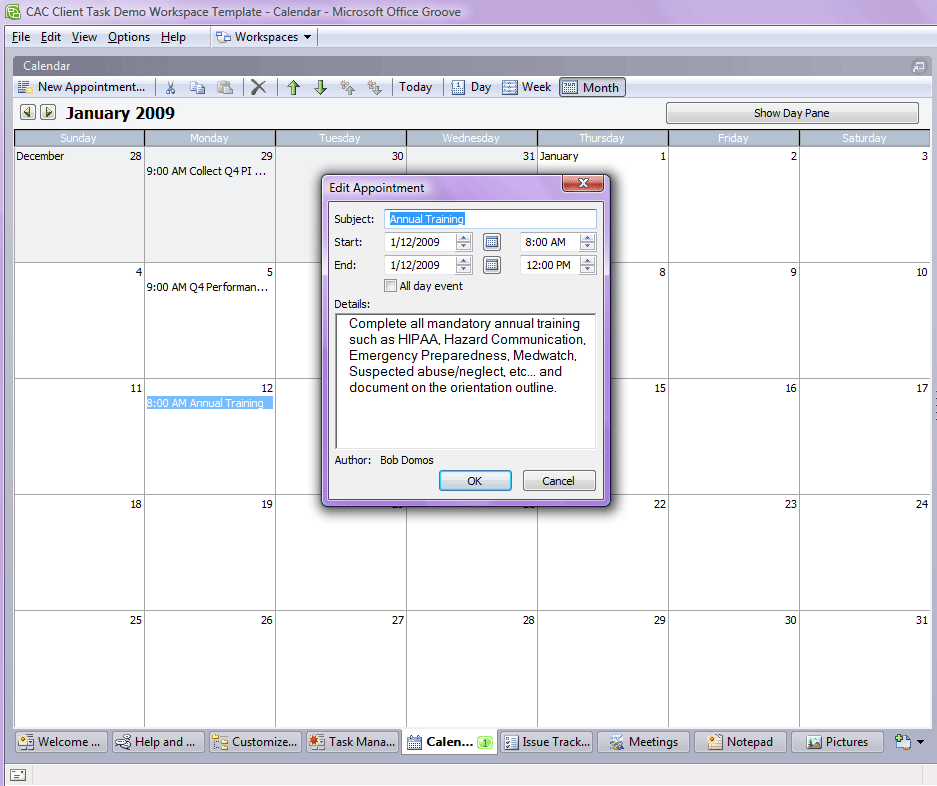
Task: Open the Help menu
Action: pos(173,37)
